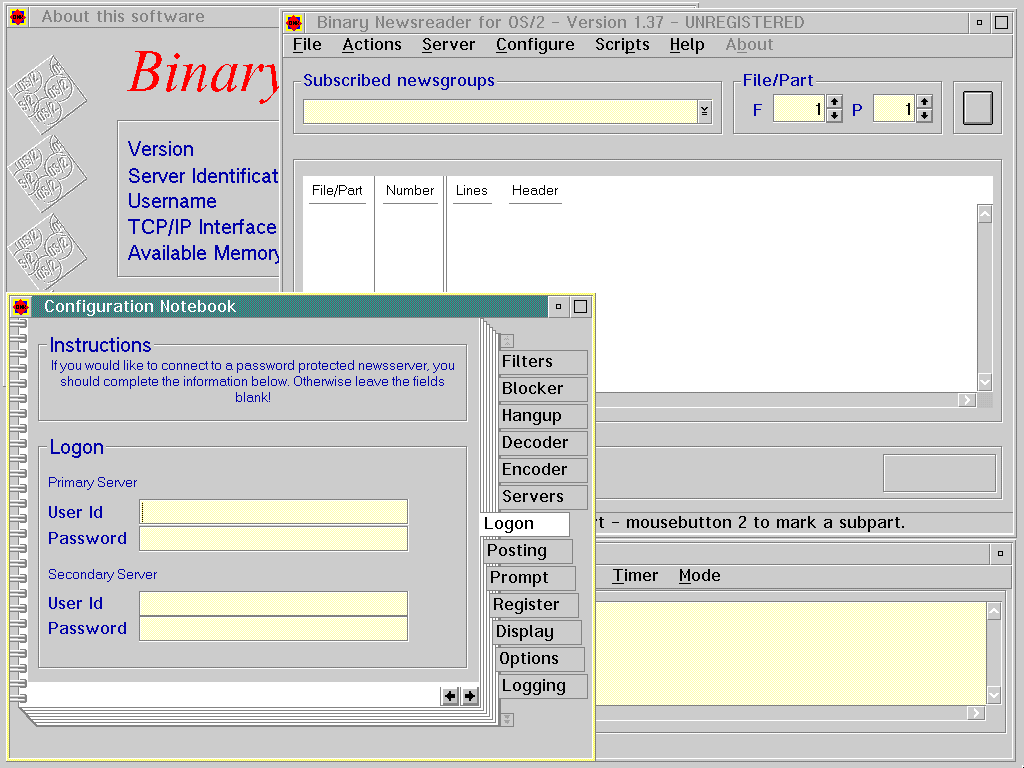
Task: Click the Header column header
Action: [x=535, y=191]
